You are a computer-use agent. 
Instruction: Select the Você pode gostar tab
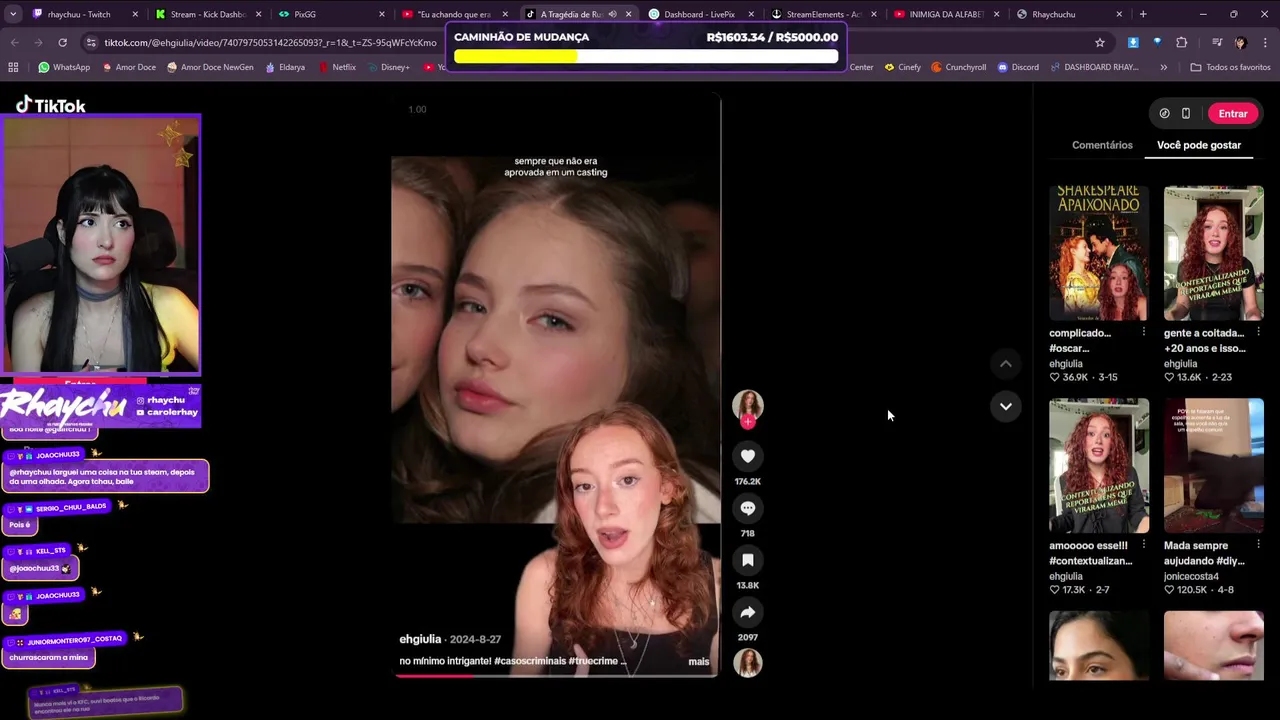(x=1199, y=145)
